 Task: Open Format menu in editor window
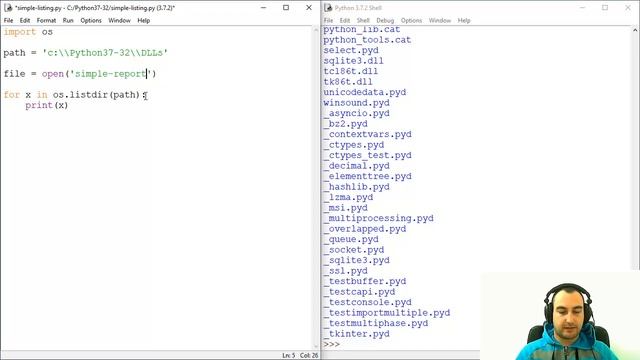46,20
